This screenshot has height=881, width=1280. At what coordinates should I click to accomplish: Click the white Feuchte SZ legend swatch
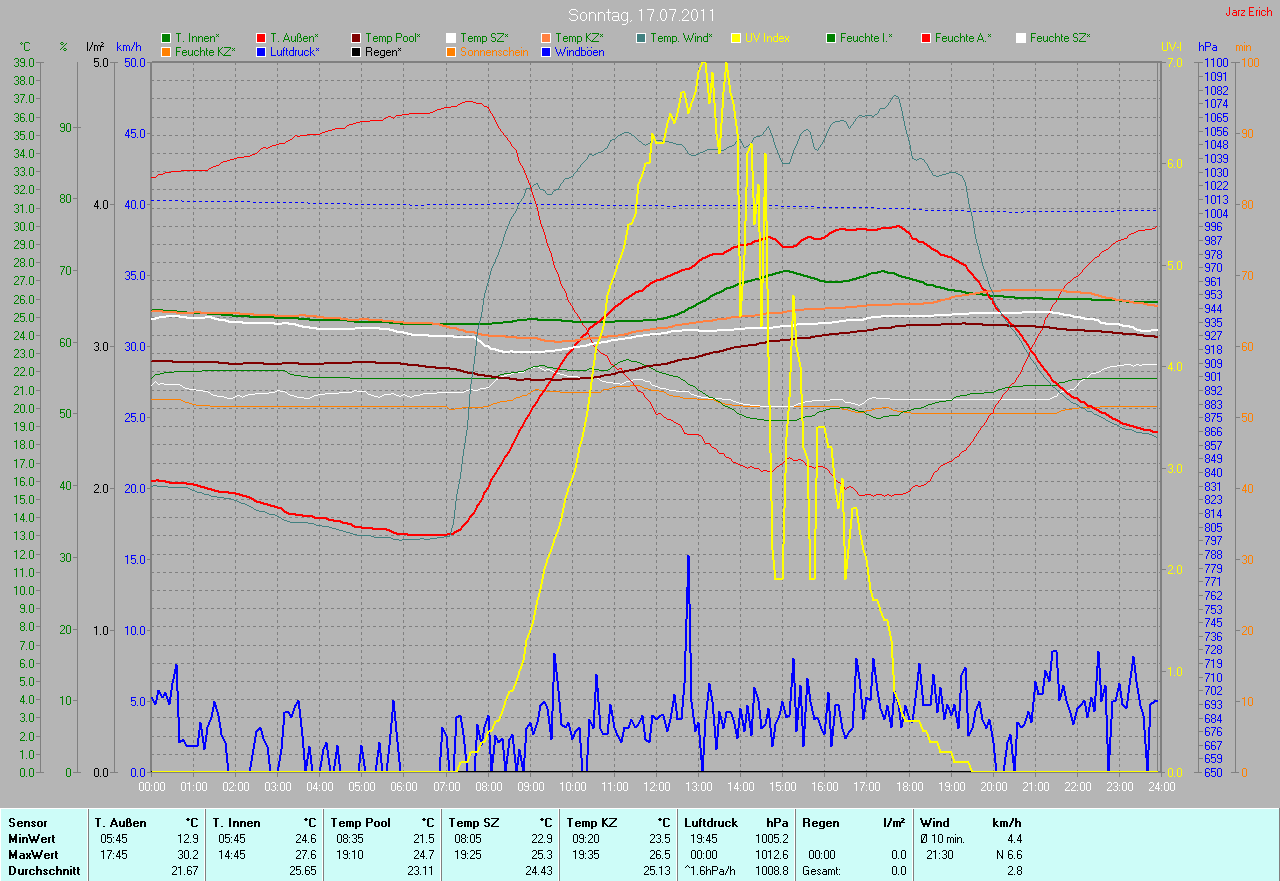1020,38
